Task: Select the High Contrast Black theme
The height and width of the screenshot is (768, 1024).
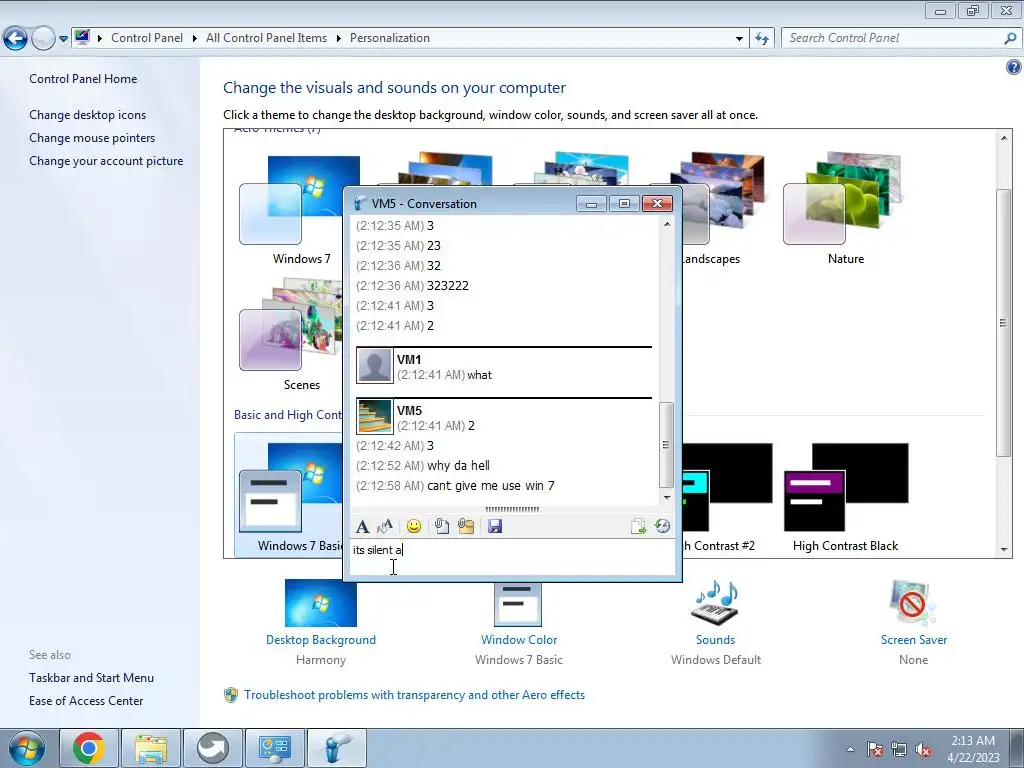Action: (x=846, y=496)
